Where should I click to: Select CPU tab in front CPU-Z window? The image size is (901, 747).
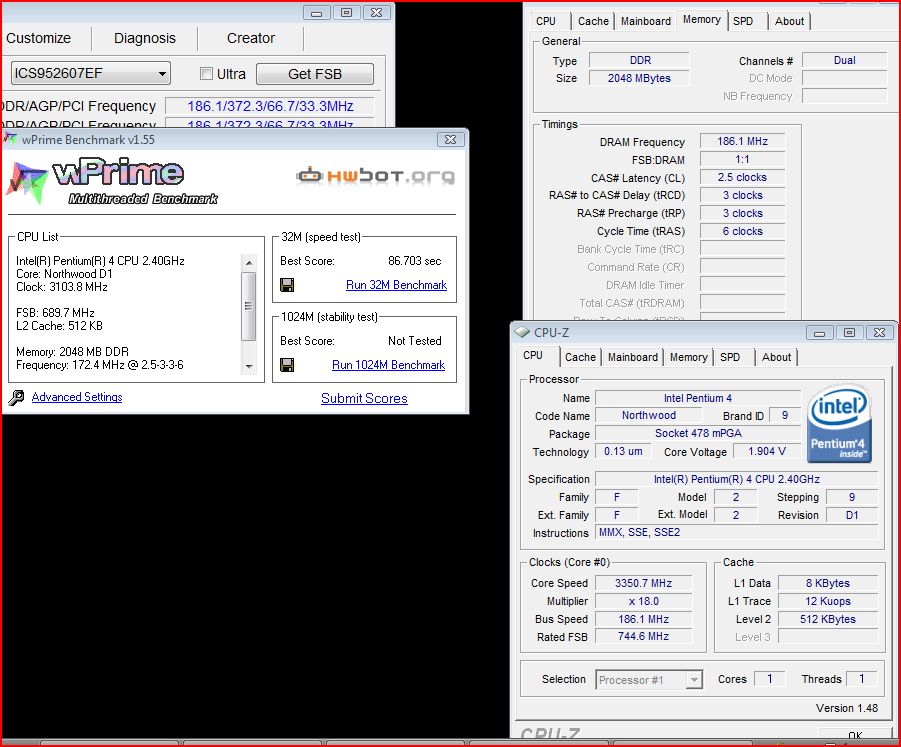tap(533, 356)
